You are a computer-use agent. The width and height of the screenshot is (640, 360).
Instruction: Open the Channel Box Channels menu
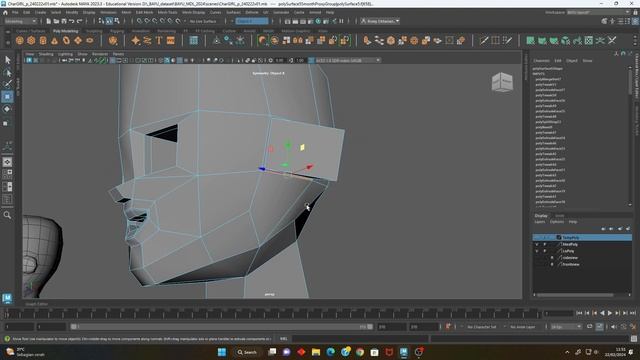pyautogui.click(x=541, y=61)
